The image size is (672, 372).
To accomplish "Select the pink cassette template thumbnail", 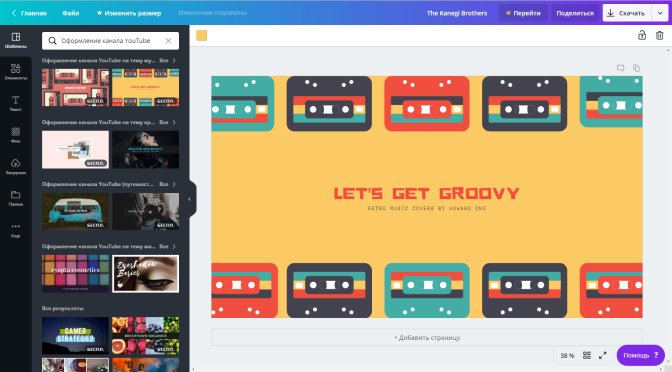I will coord(75,87).
